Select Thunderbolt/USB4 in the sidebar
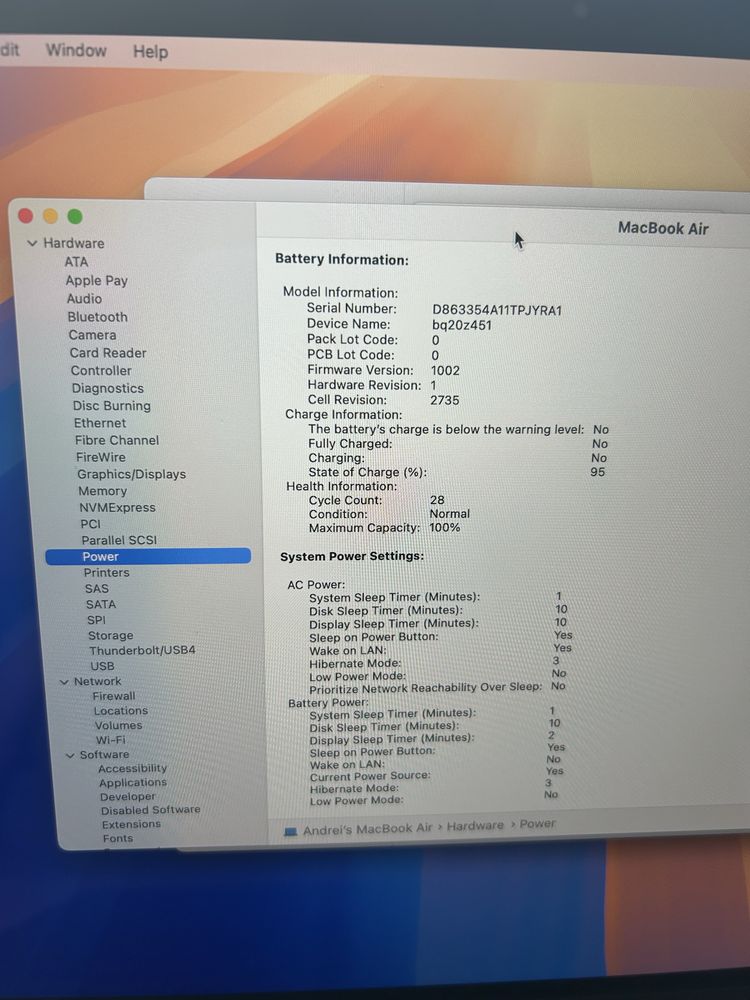Screen dimensions: 750x1000 click(142, 651)
